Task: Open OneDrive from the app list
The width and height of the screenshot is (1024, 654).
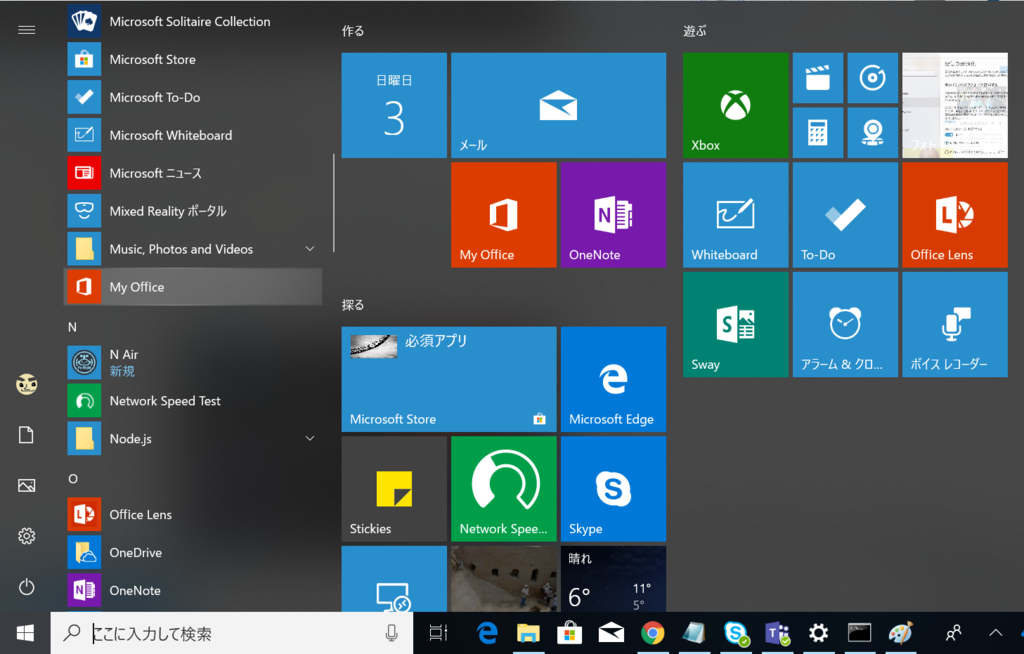Action: 193,552
